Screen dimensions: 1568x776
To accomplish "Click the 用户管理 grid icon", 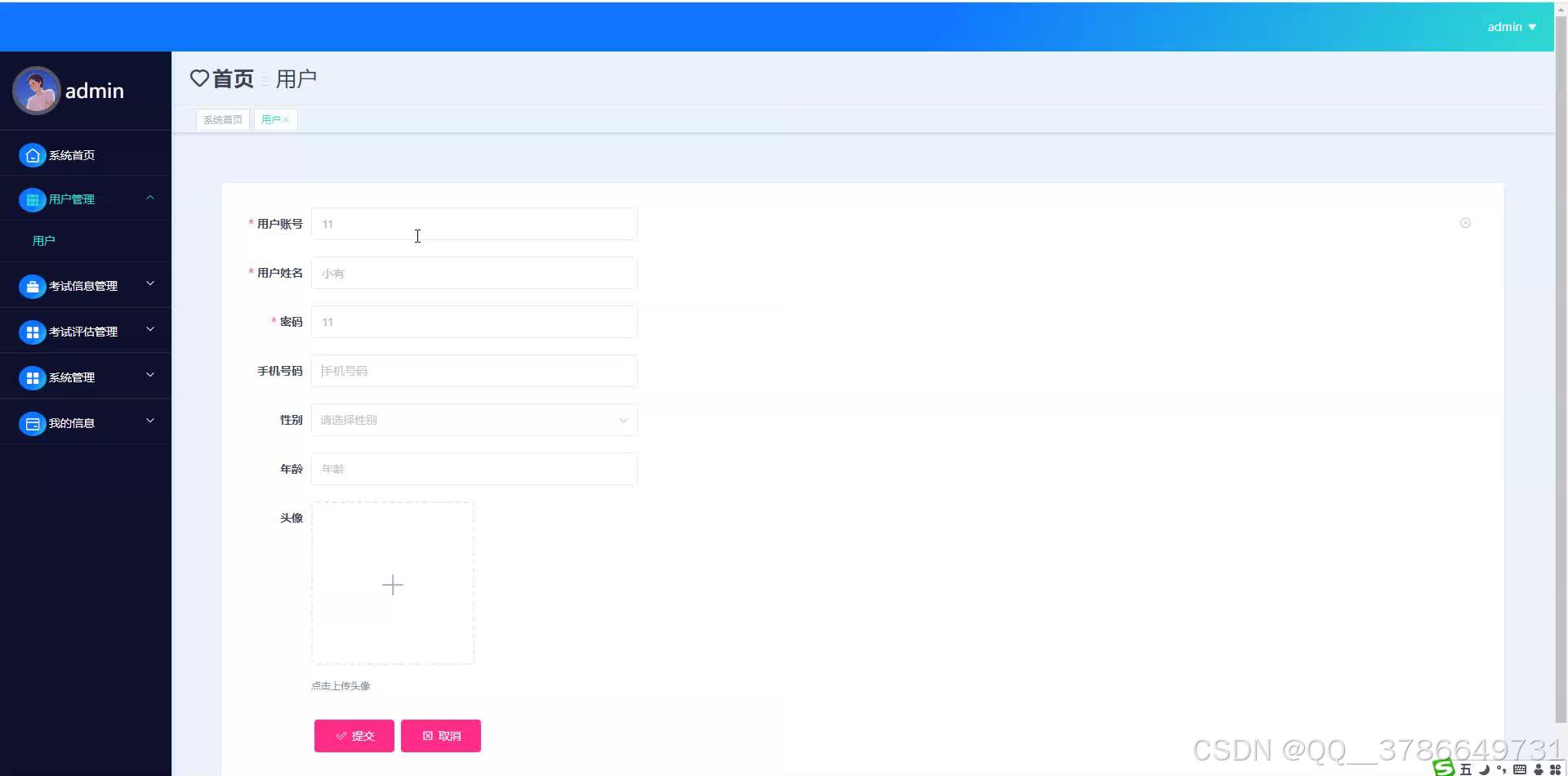I will click(x=33, y=199).
